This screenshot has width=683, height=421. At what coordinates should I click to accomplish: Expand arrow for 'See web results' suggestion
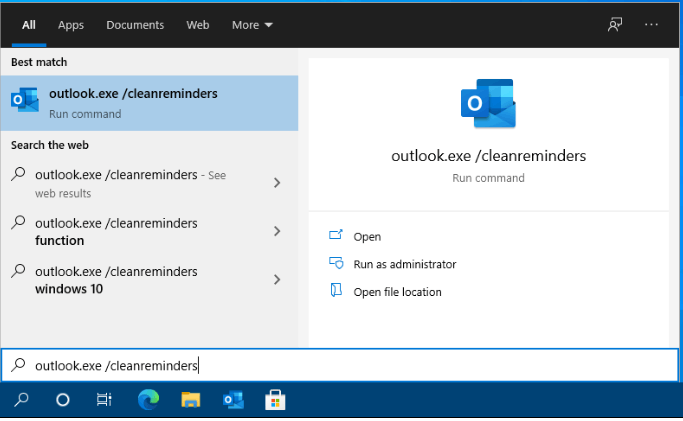(277, 182)
